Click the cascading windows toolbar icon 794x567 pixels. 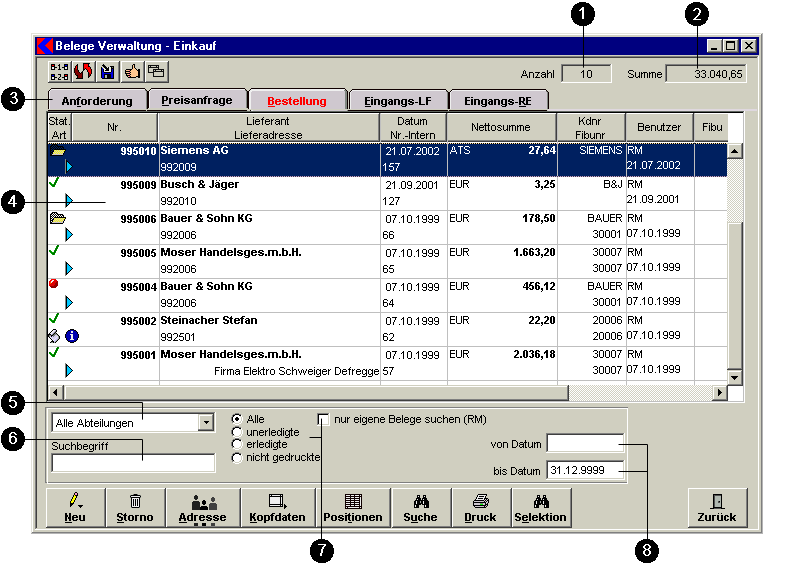tap(156, 72)
